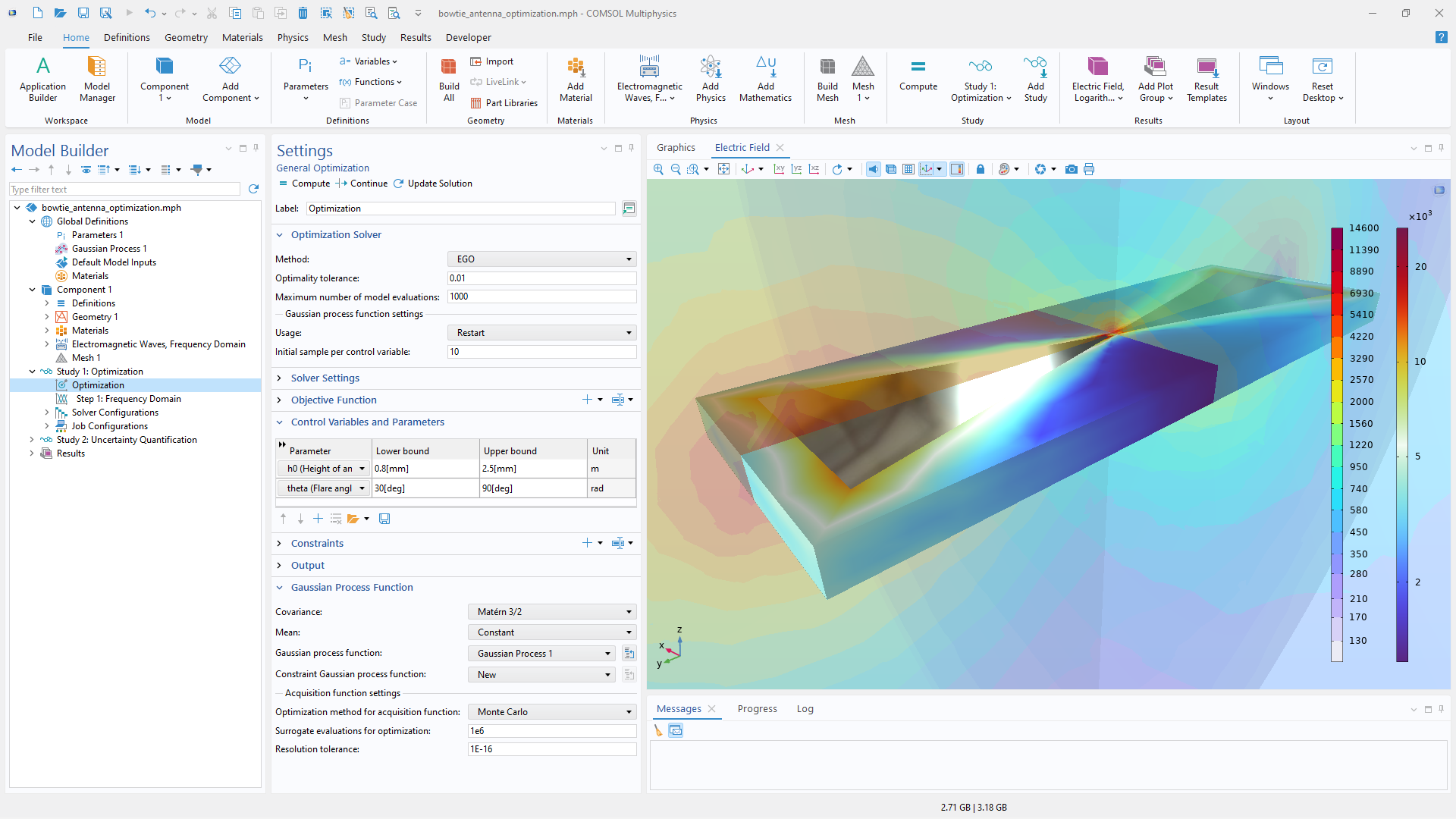Image resolution: width=1456 pixels, height=819 pixels.
Task: Toggle the grid display
Action: coord(908,169)
